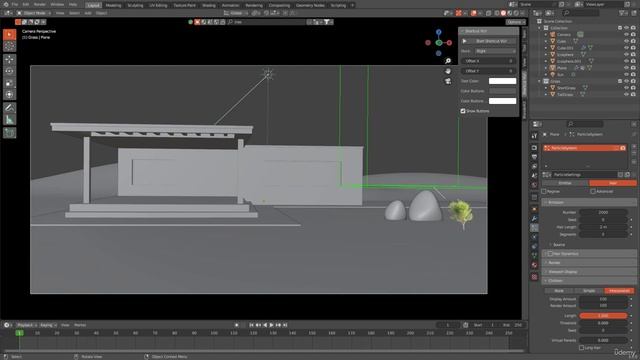Image resolution: width=640 pixels, height=360 pixels.
Task: Enable the Hair Dynamics checkbox
Action: [x=550, y=253]
